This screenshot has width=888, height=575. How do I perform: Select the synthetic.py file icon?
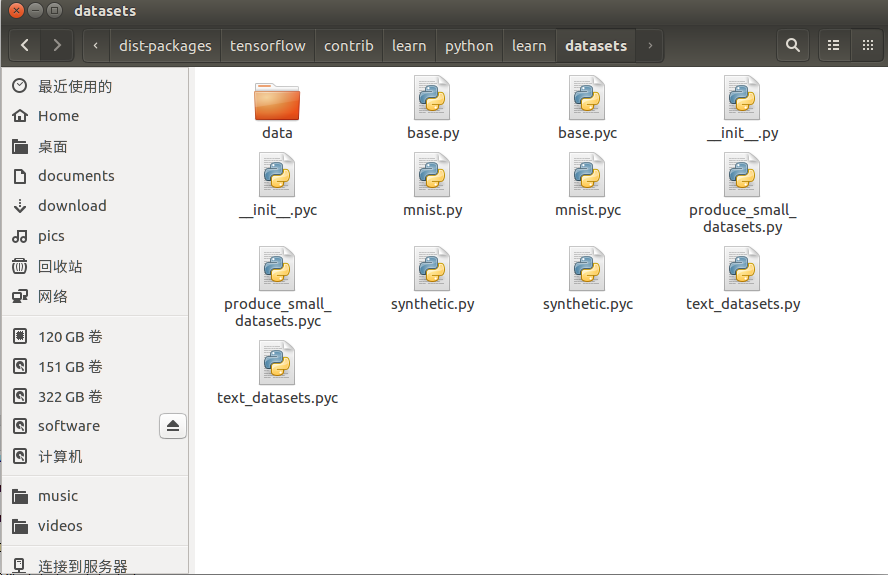tap(432, 269)
